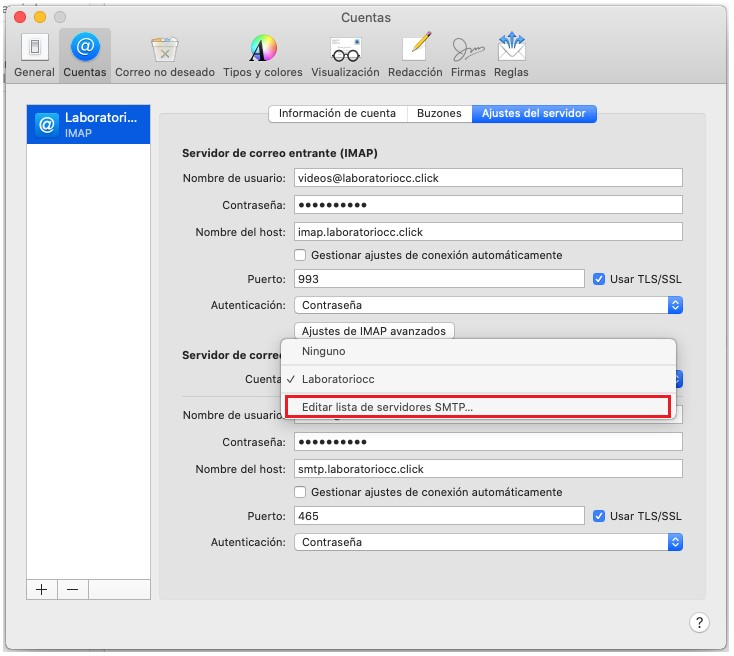
Task: Switch to the Buzones tab
Action: pos(439,113)
